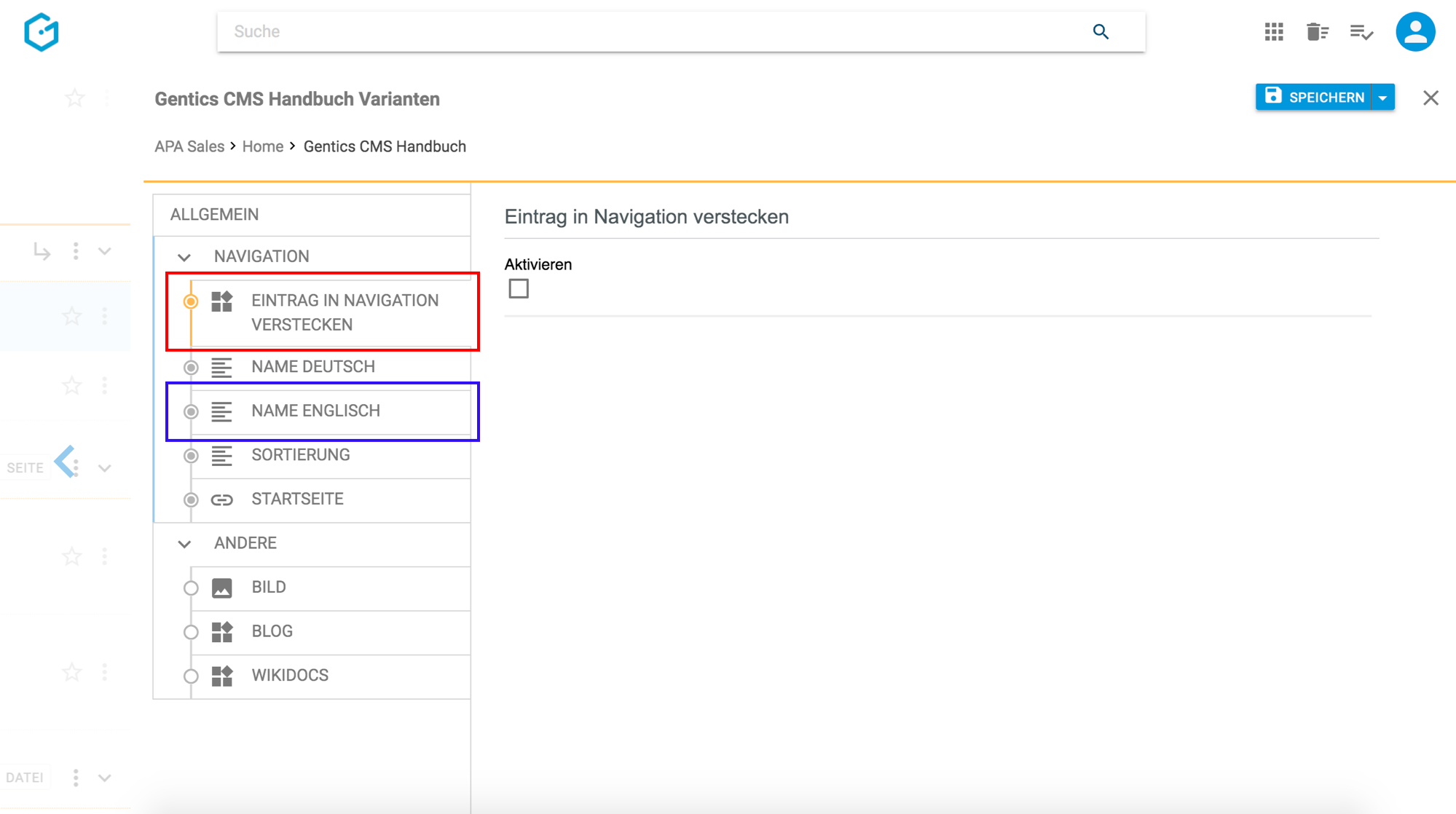Toggle status circle of Blog

191,633
